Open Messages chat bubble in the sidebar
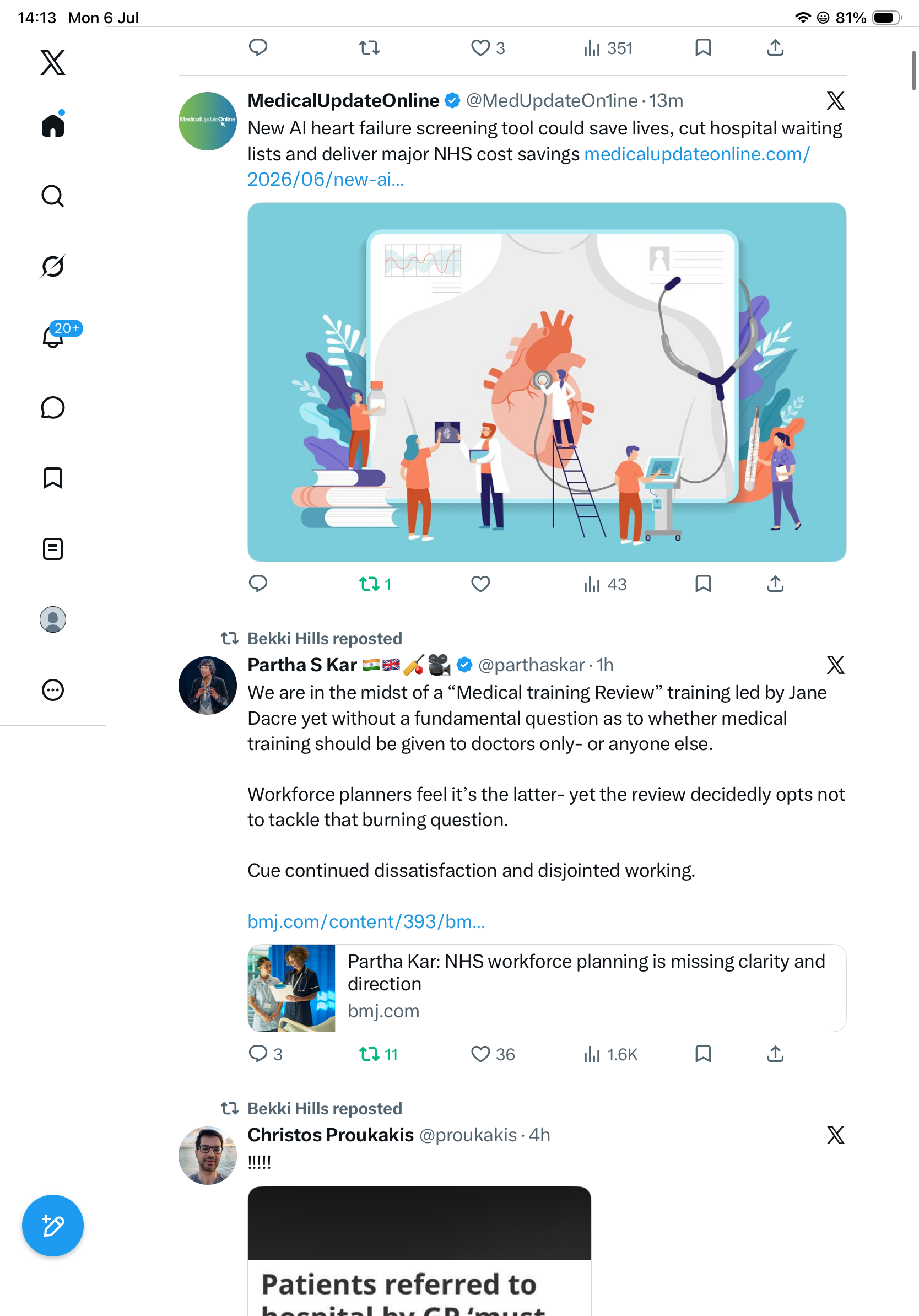This screenshot has height=1316, width=919. [x=53, y=407]
